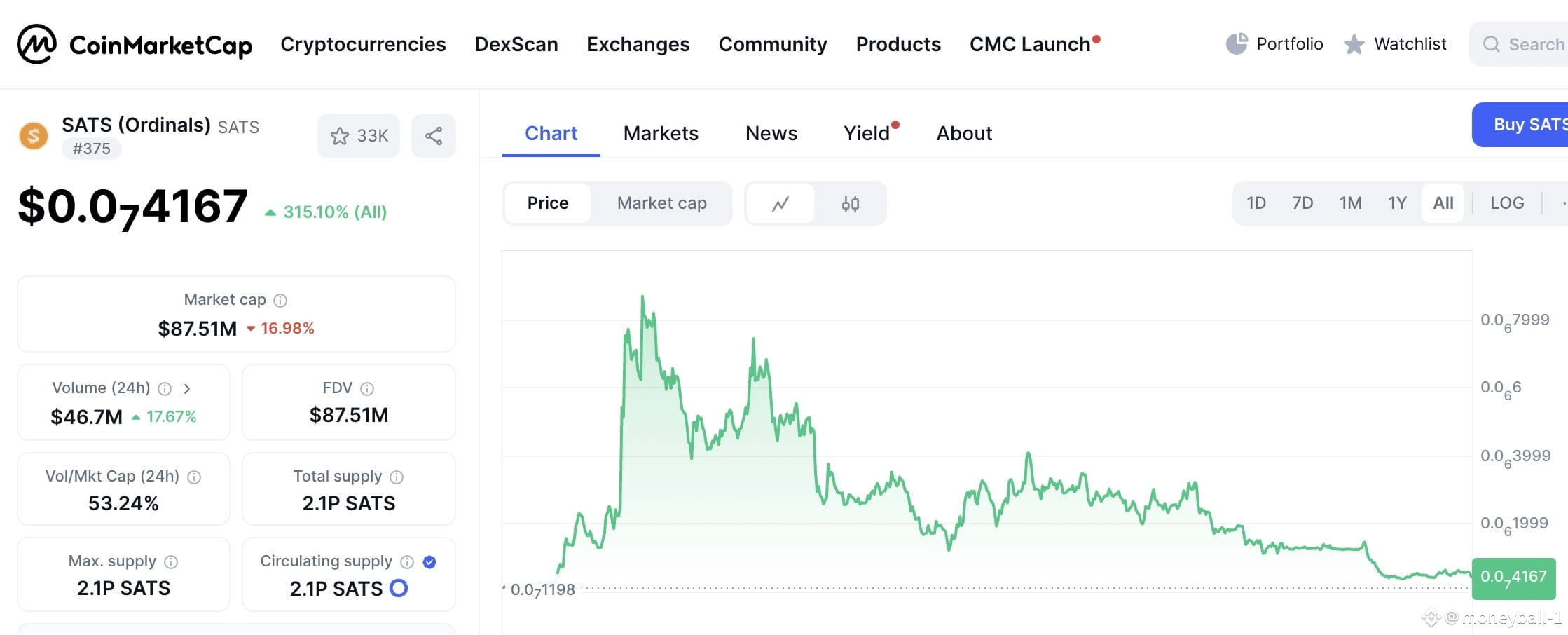The width and height of the screenshot is (1568, 635).
Task: Click the #375 rank badge
Action: click(x=92, y=149)
